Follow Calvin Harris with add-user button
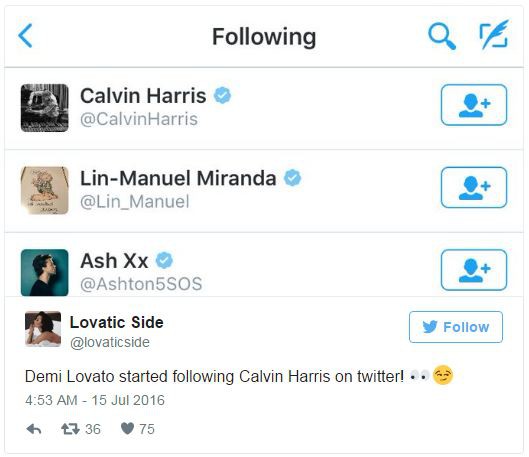This screenshot has width=529, height=457. 474,105
